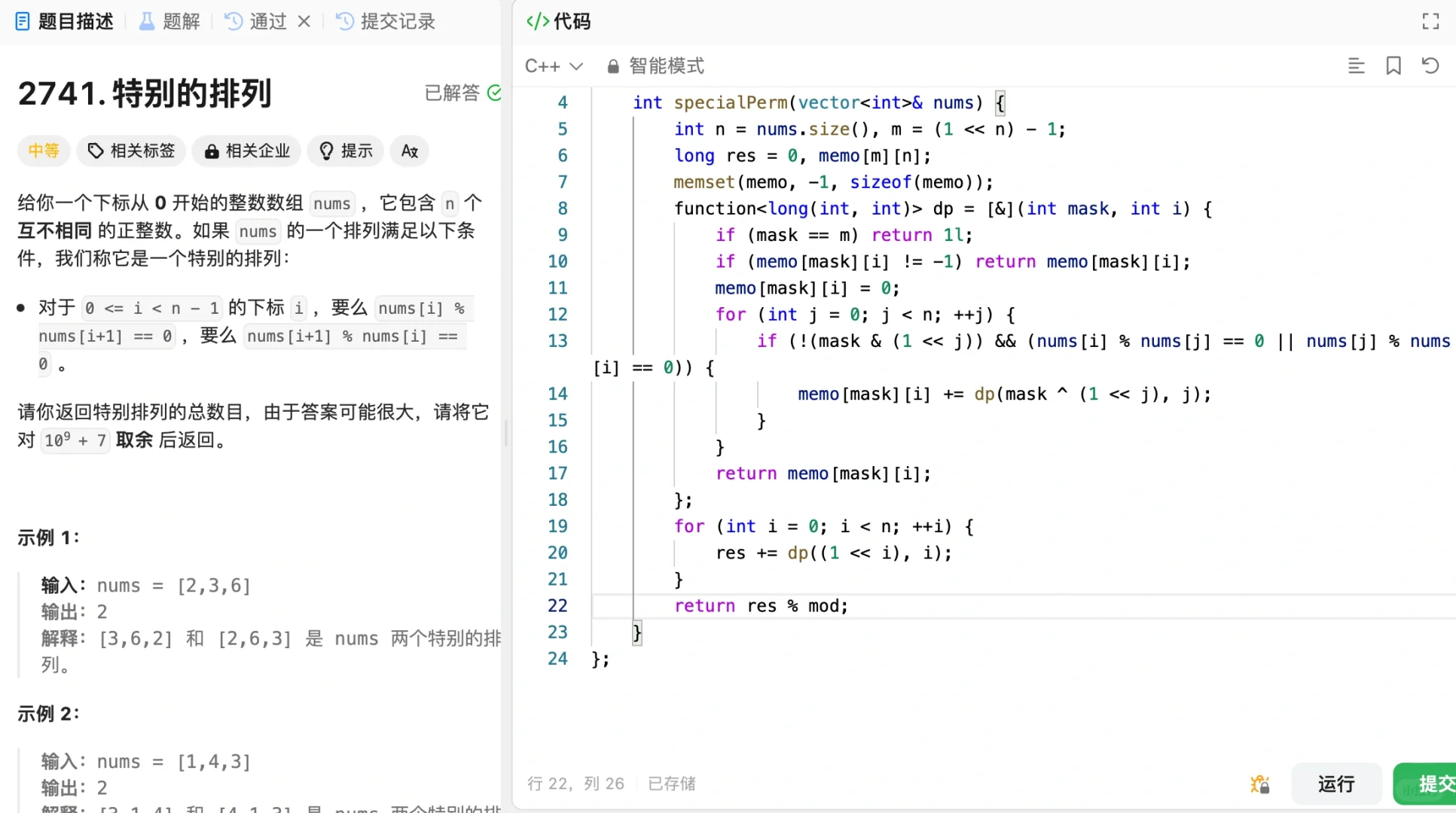The height and width of the screenshot is (813, 1456).
Task: Submit solution with the 提交 button
Action: tap(1424, 784)
